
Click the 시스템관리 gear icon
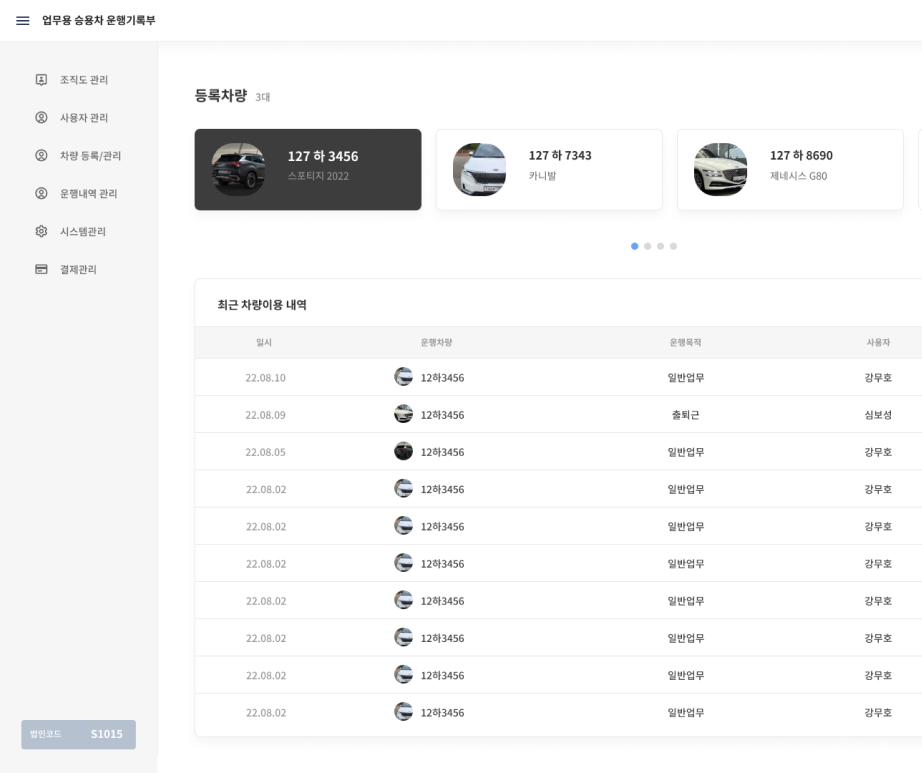[x=41, y=231]
